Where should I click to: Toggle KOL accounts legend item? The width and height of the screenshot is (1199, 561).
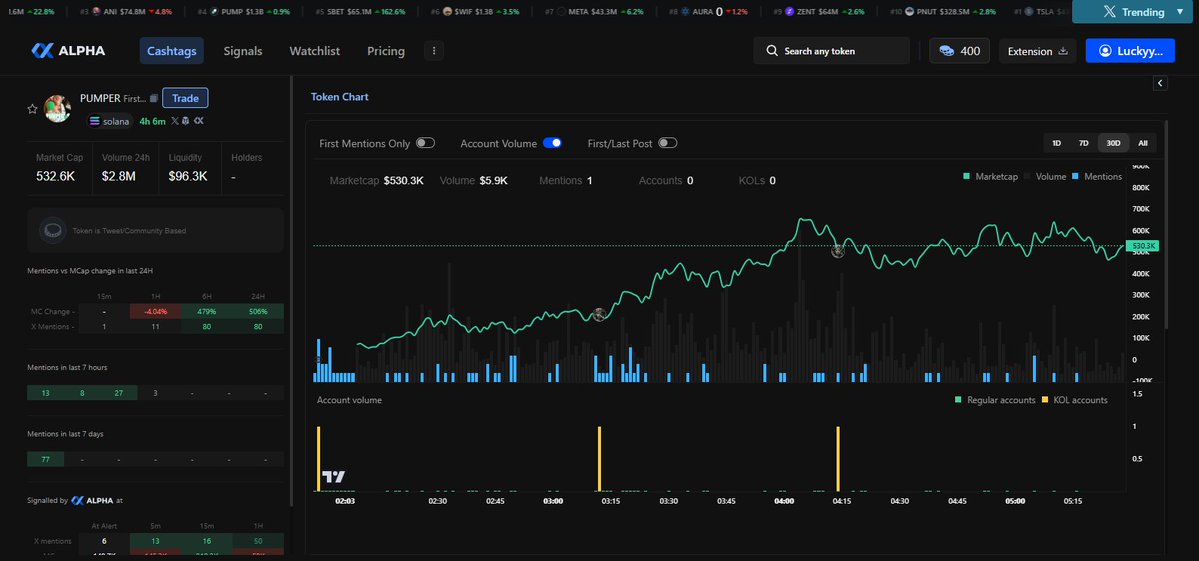[1074, 400]
